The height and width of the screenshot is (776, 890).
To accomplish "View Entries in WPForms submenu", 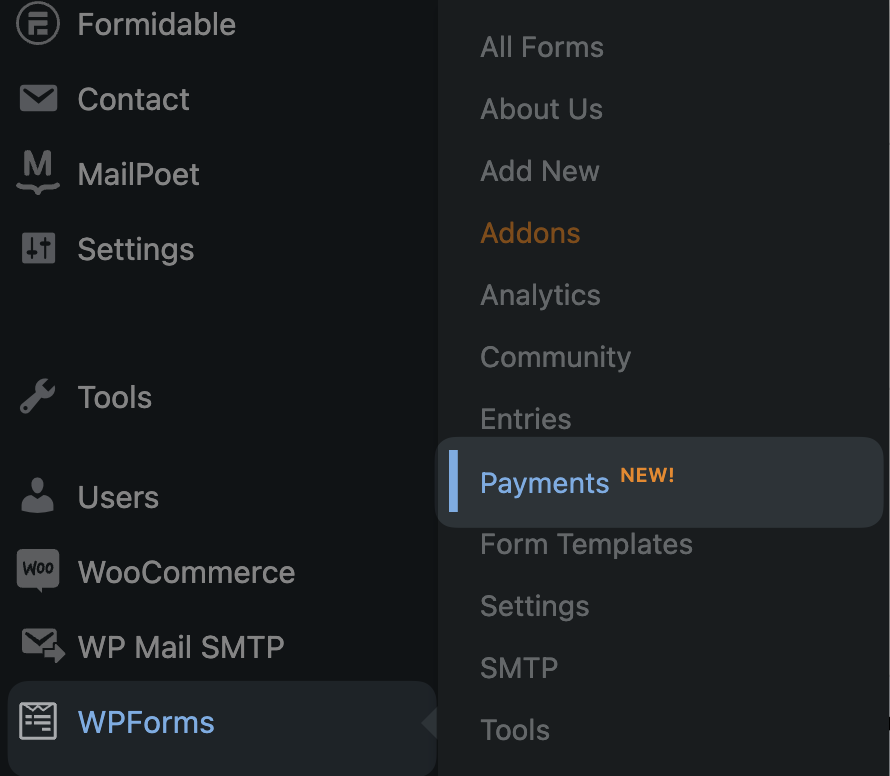I will (525, 419).
